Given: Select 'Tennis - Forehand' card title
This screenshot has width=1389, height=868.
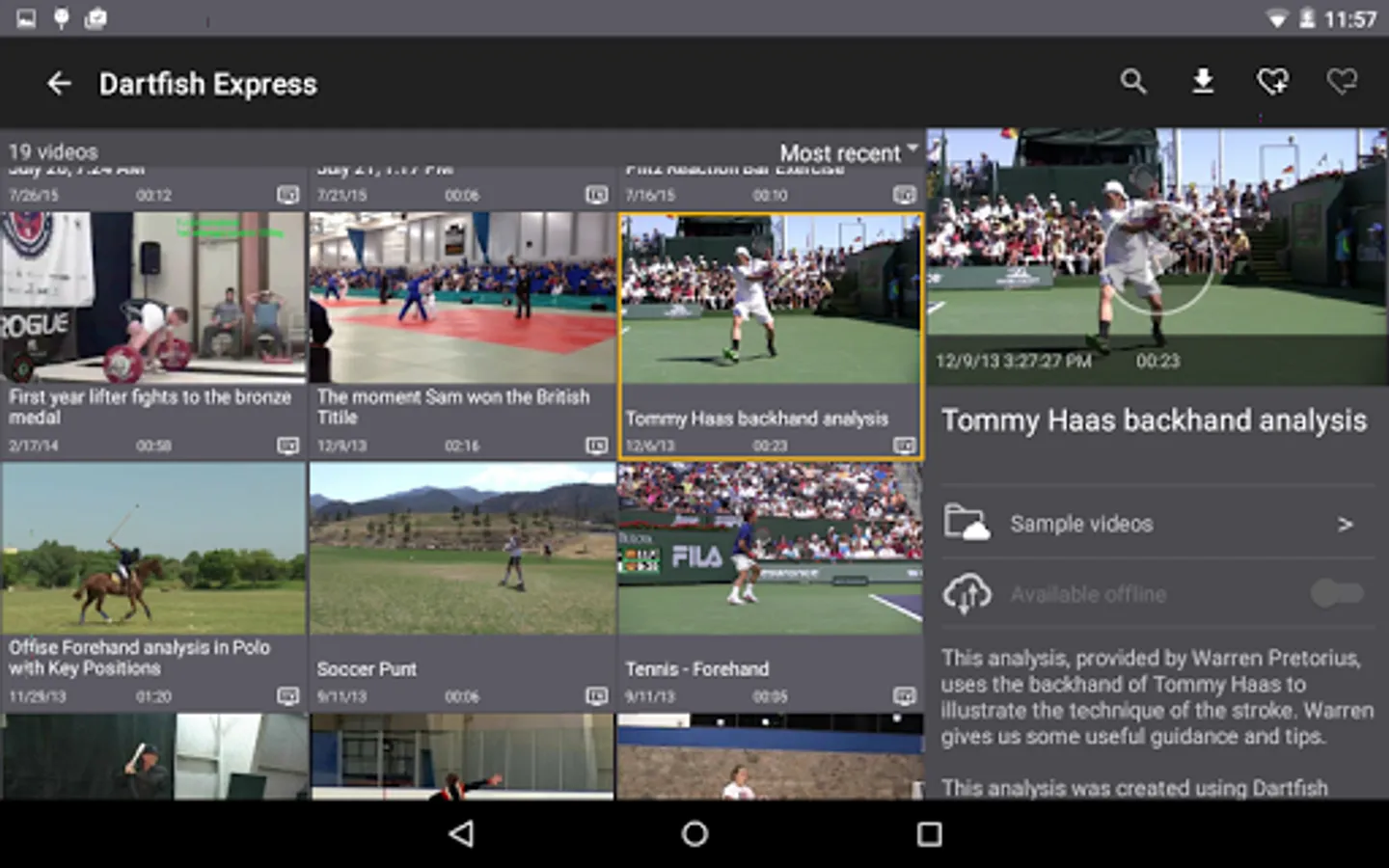Looking at the screenshot, I should coord(696,668).
